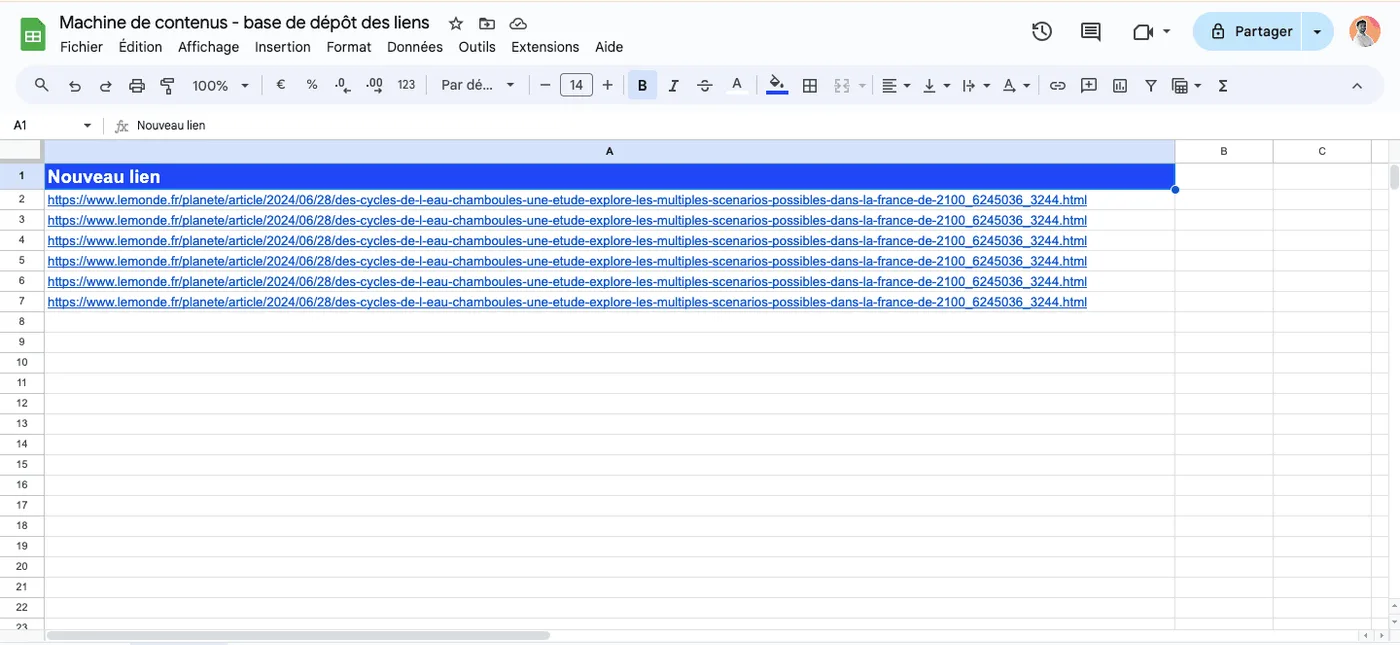Screen dimensions: 1400x645
Task: Open text rotation dropdown
Action: click(1016, 86)
